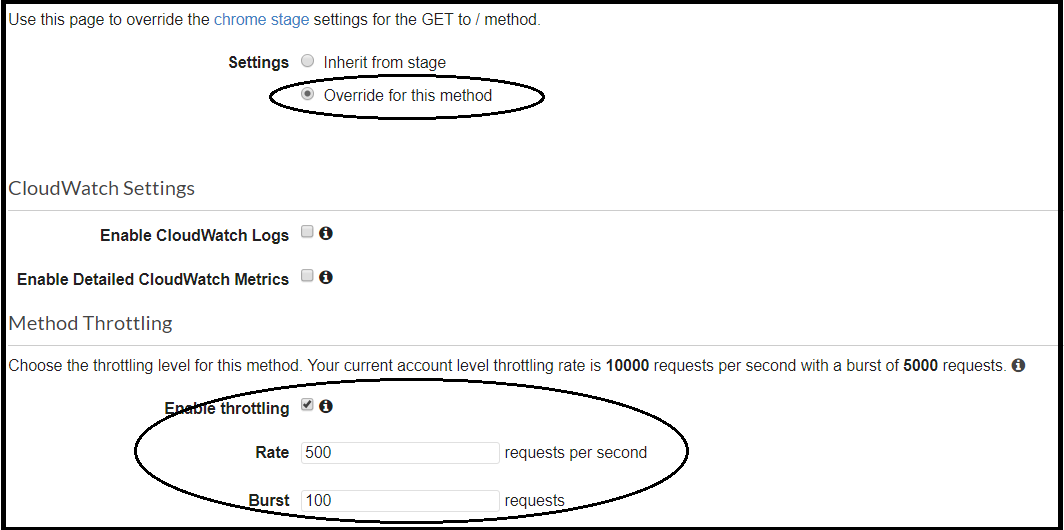Viewport: 1064px width, 530px height.
Task: Click info icon next to Enable throttling
Action: click(326, 406)
